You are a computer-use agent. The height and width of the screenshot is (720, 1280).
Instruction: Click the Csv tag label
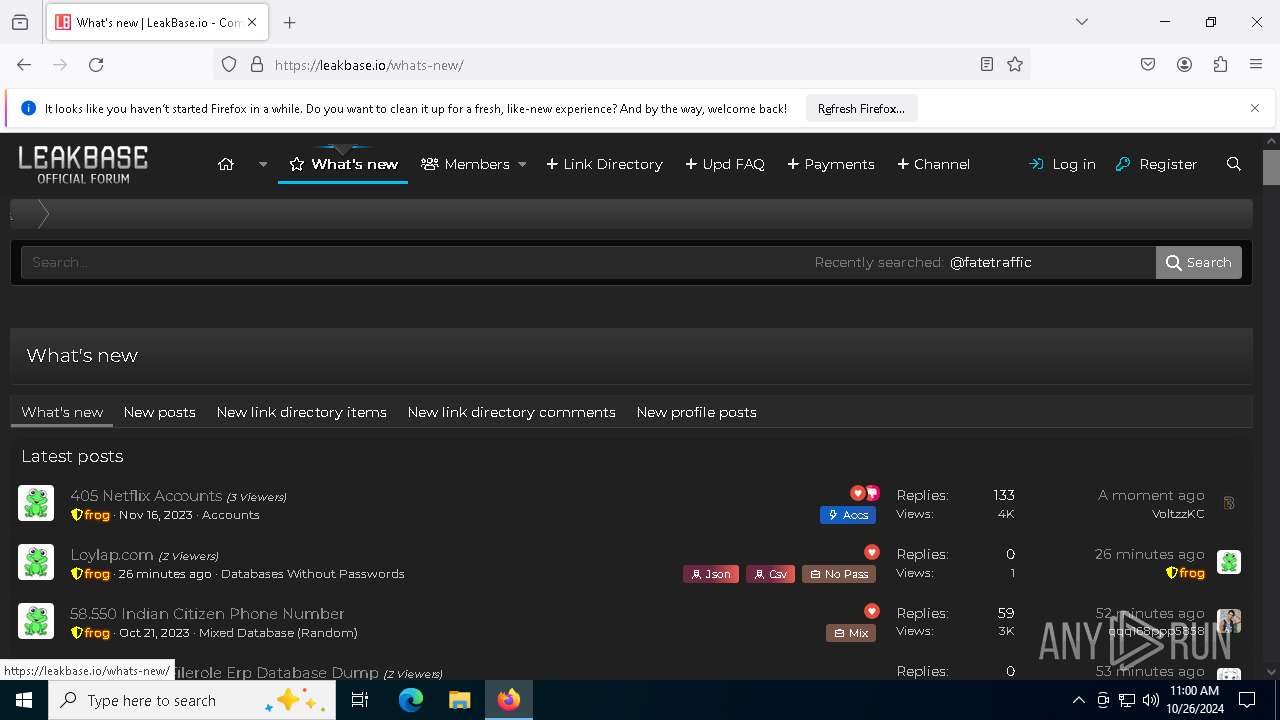771,574
